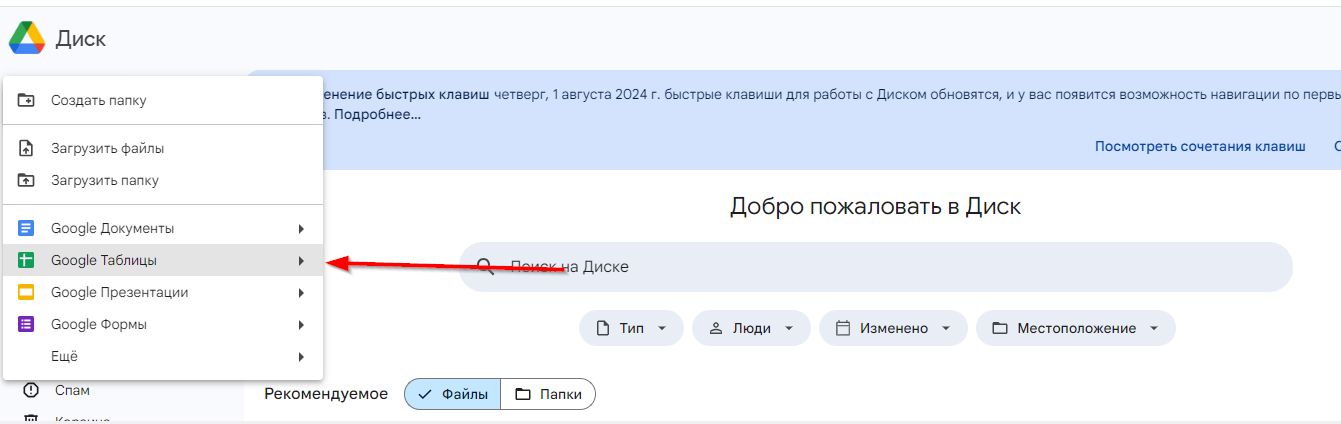Expand the Google Таблицы submenu arrow
The height and width of the screenshot is (424, 1341).
click(301, 261)
